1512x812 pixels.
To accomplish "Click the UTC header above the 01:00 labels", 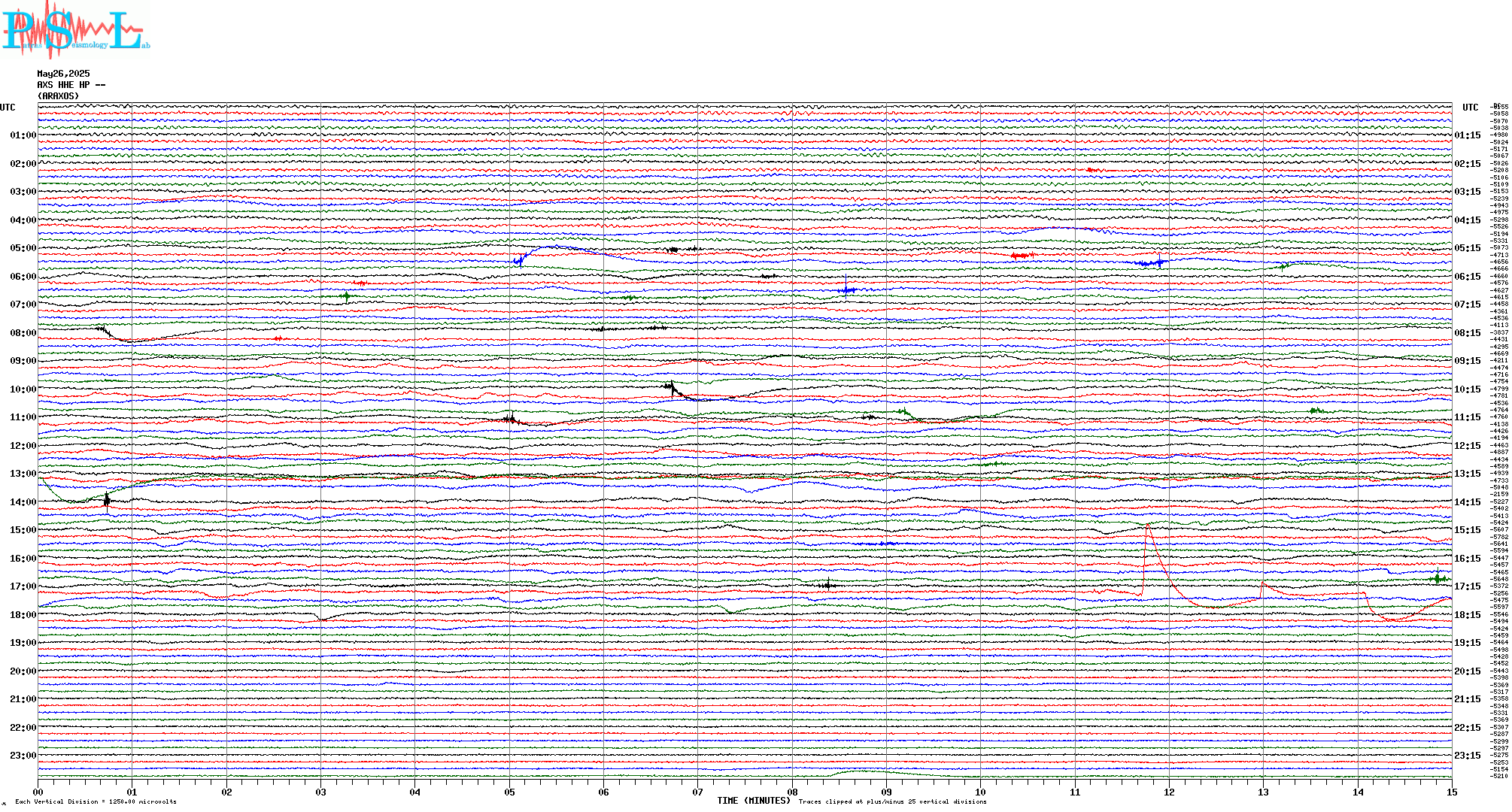I will pos(8,108).
